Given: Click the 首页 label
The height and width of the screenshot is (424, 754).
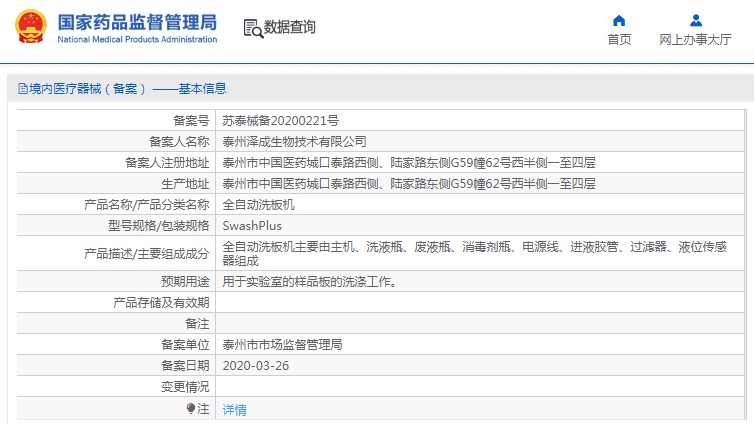Looking at the screenshot, I should [619, 39].
